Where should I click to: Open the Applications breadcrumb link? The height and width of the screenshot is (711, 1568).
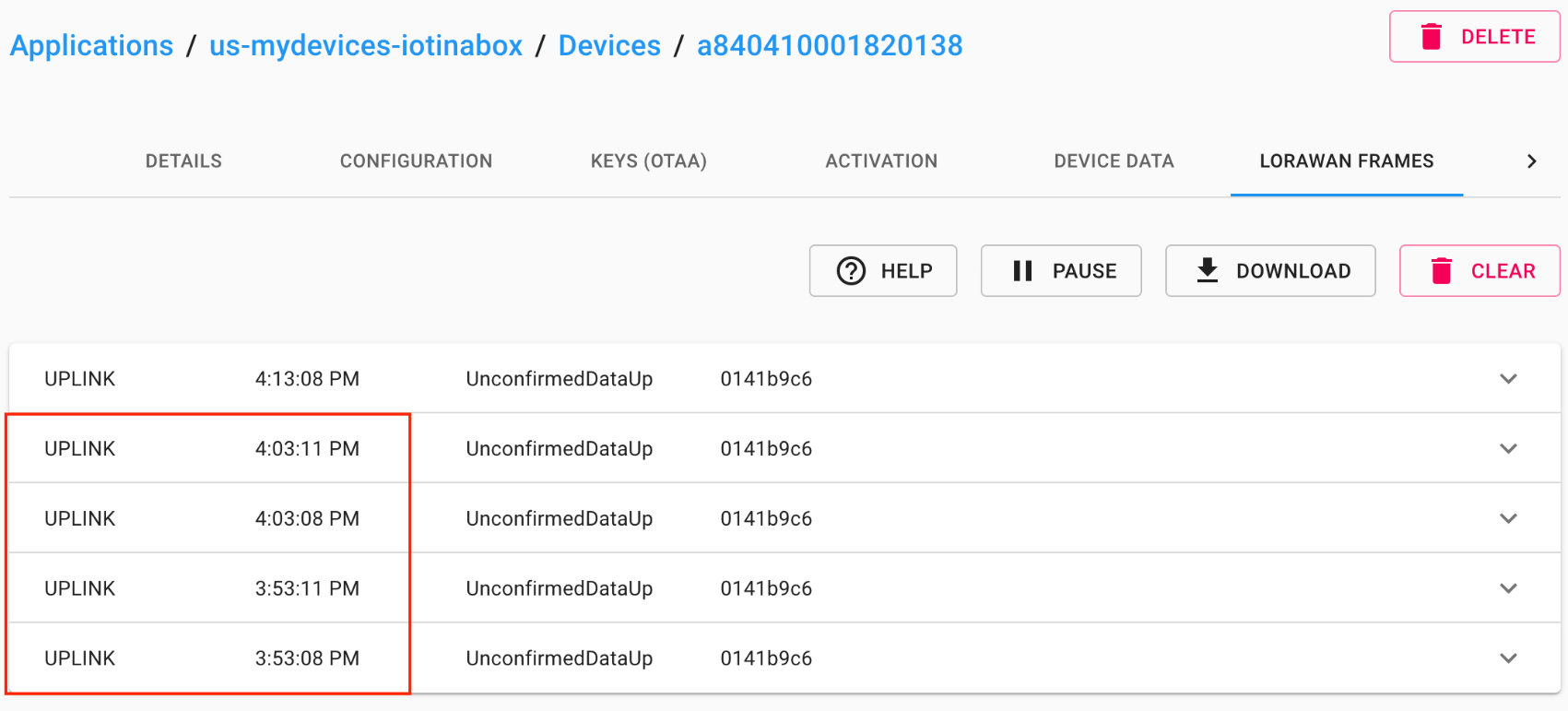click(91, 45)
